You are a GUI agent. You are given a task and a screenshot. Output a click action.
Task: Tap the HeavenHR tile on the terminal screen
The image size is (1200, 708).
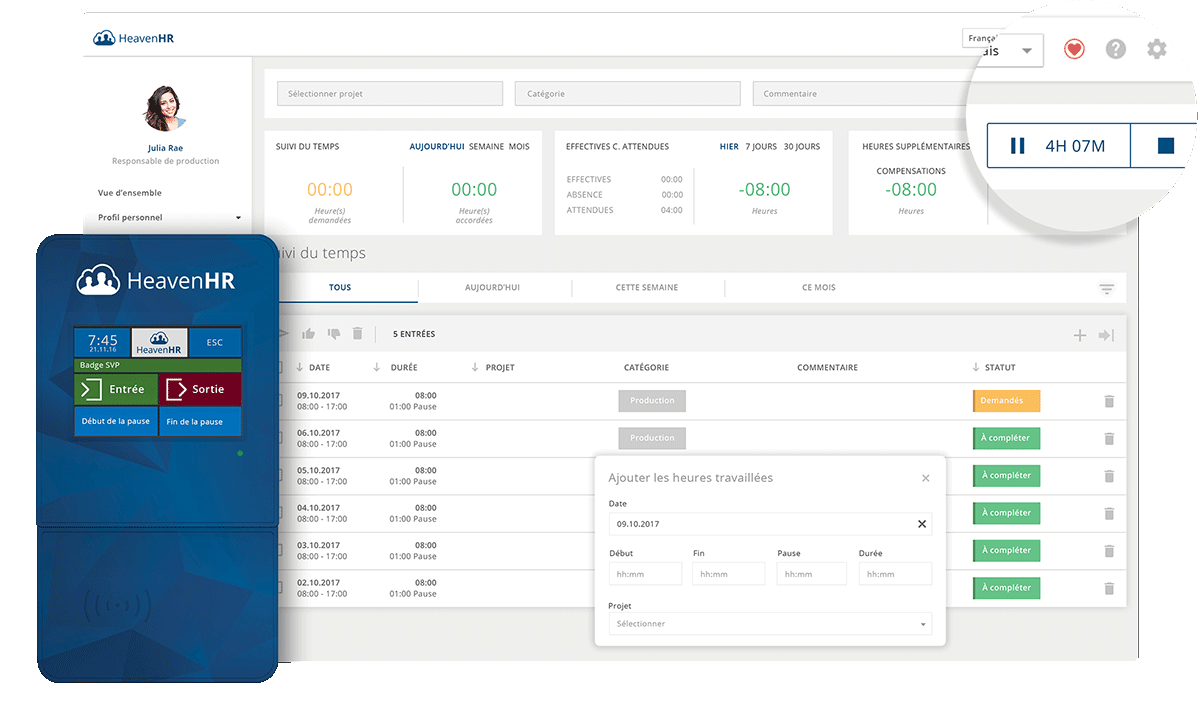[160, 342]
